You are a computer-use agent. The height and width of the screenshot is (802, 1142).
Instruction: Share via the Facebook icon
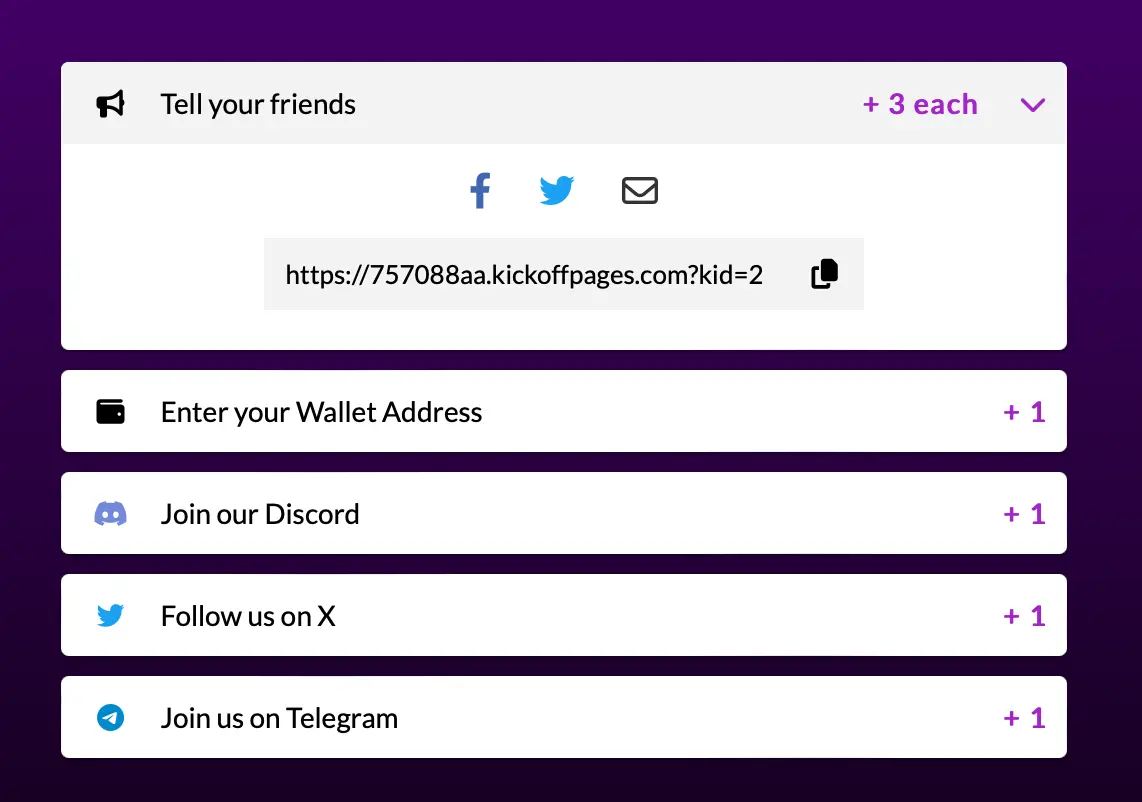[x=480, y=190]
